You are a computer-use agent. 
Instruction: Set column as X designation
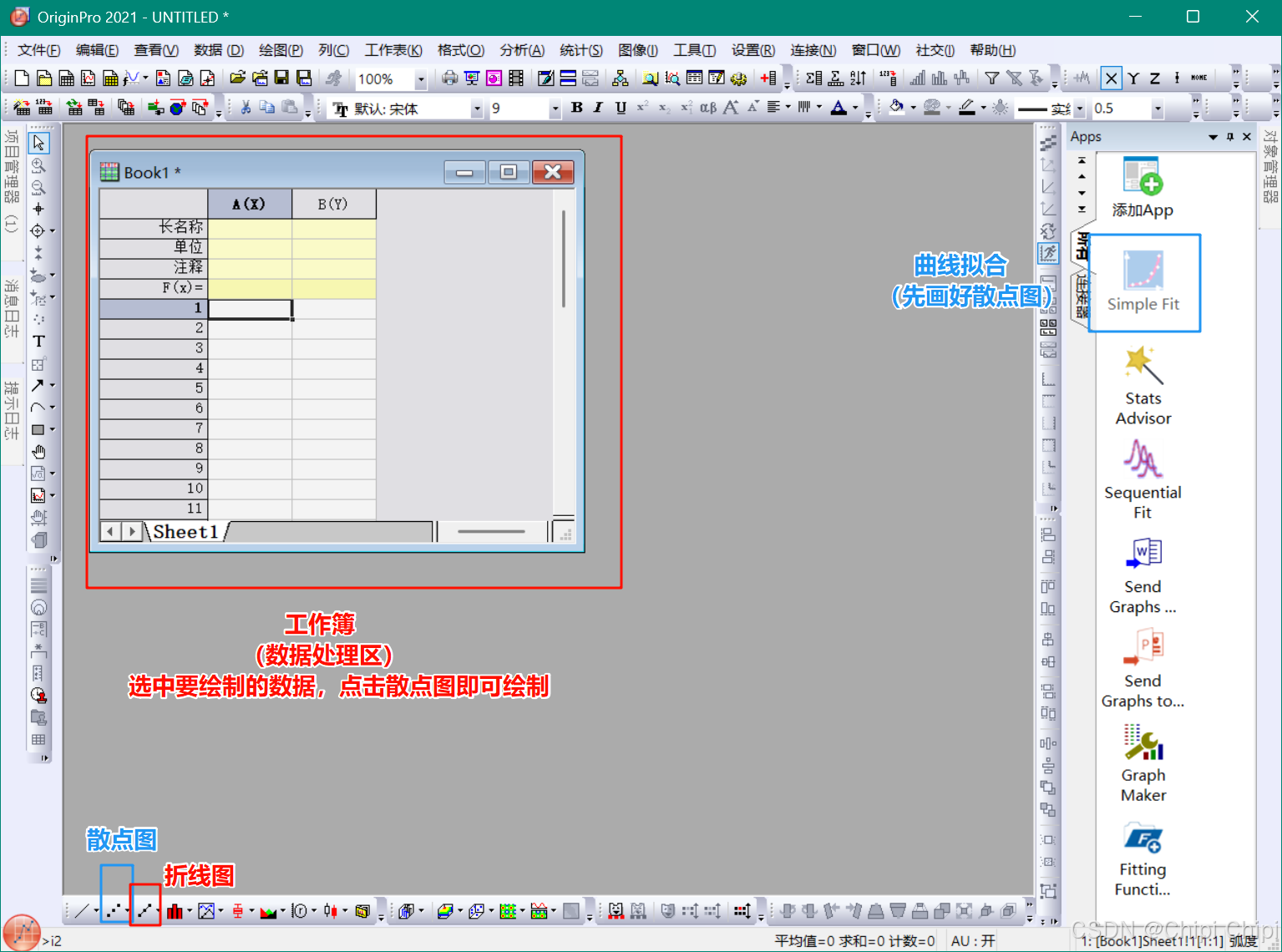[x=1111, y=78]
